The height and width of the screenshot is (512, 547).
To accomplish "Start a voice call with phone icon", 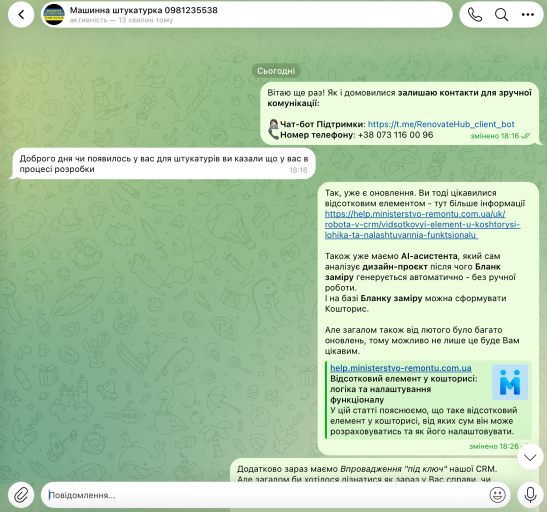I will point(475,15).
